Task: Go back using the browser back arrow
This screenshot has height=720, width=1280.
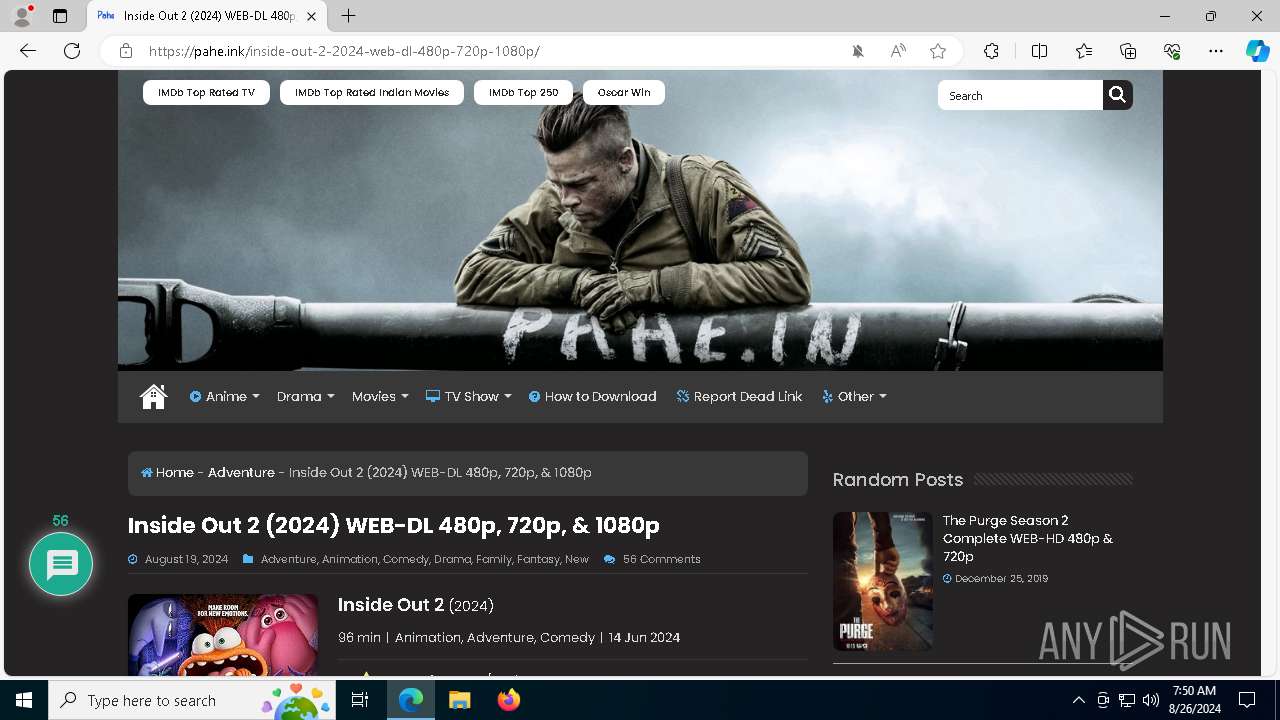Action: 28,51
